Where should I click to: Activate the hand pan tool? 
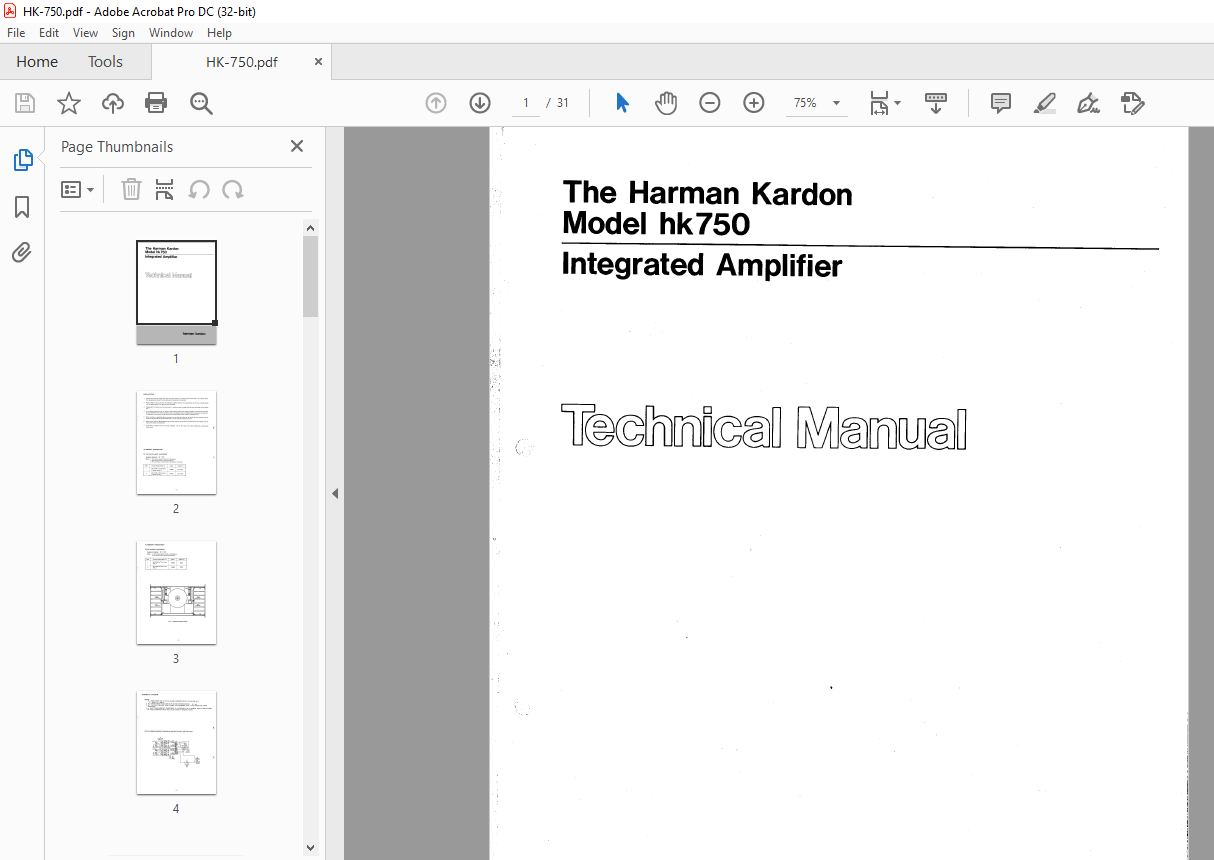click(x=666, y=103)
